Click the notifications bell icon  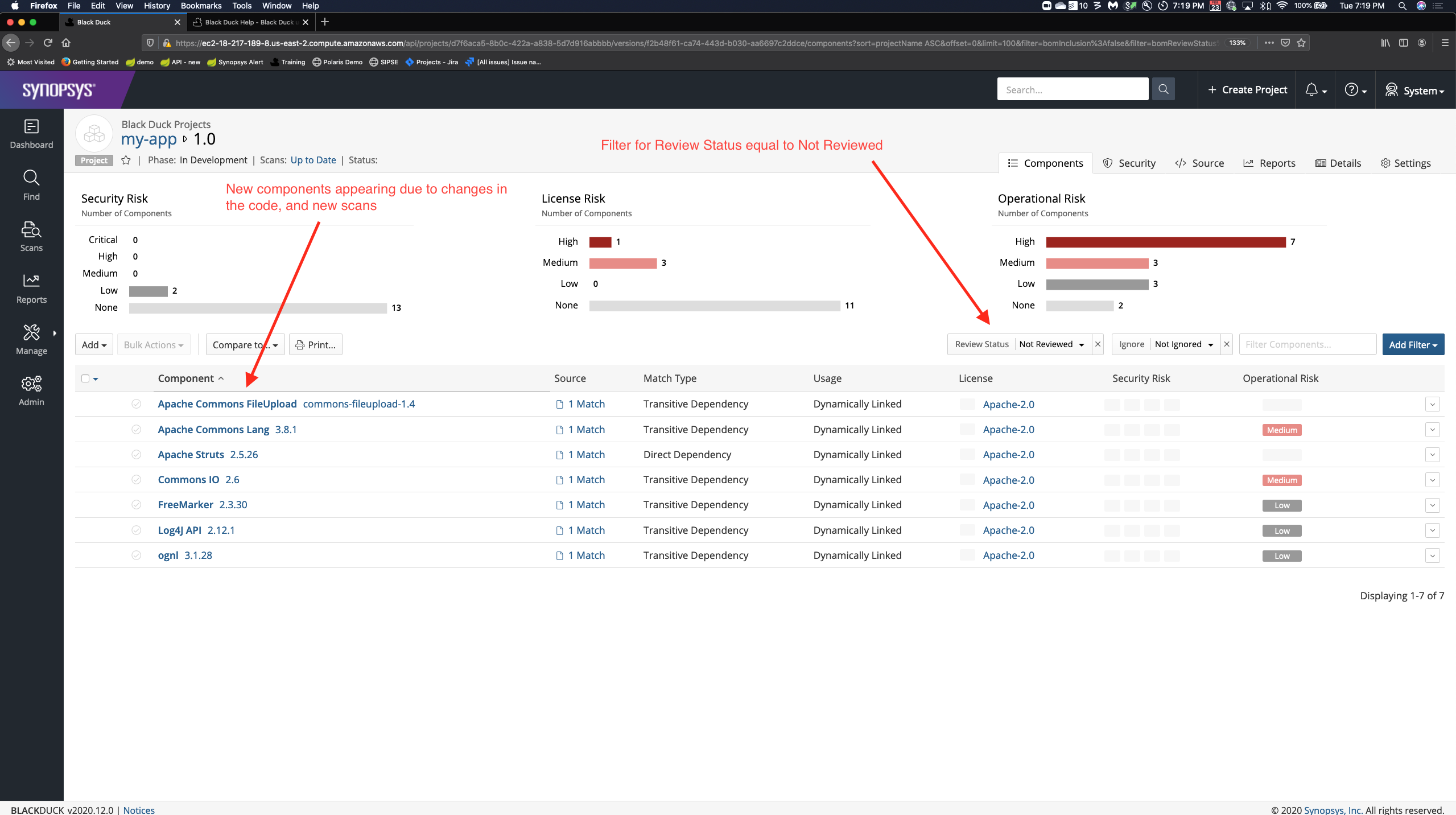1311,90
